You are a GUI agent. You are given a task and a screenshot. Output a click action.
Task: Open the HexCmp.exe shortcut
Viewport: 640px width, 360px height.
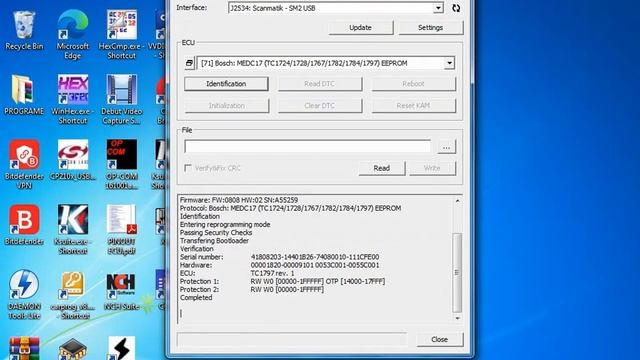(121, 35)
